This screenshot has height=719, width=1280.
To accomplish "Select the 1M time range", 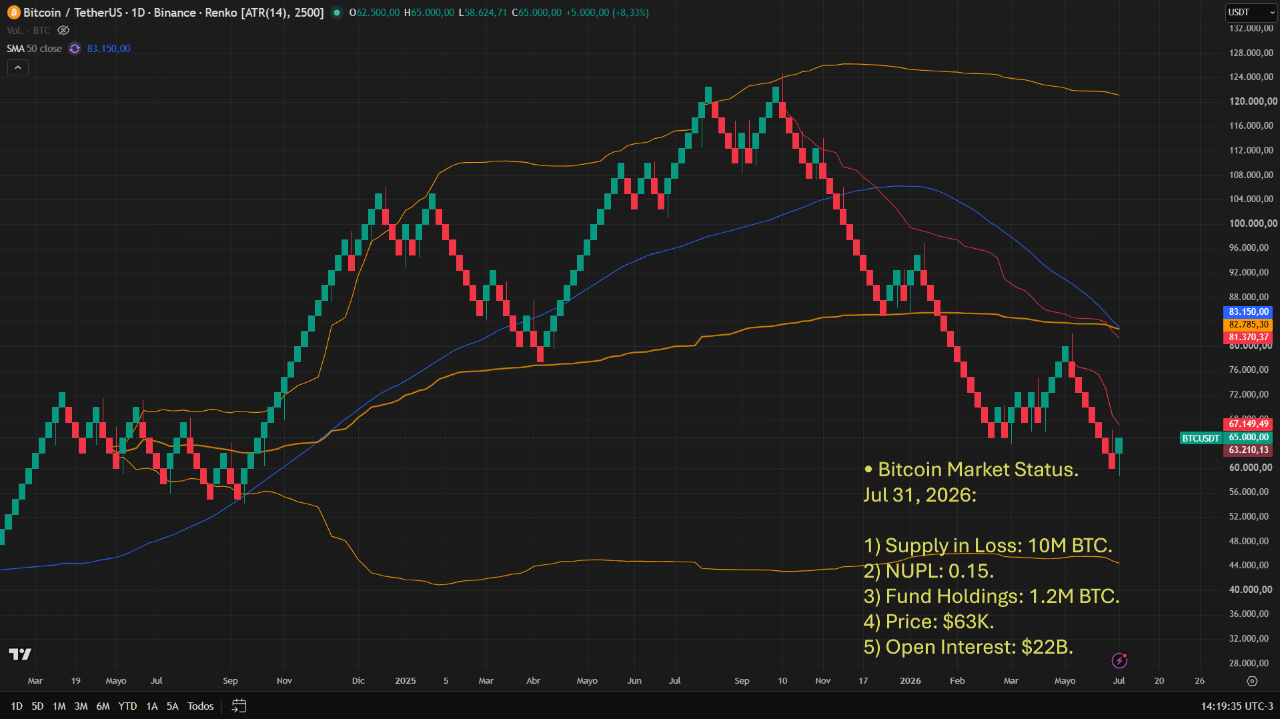I will point(59,706).
